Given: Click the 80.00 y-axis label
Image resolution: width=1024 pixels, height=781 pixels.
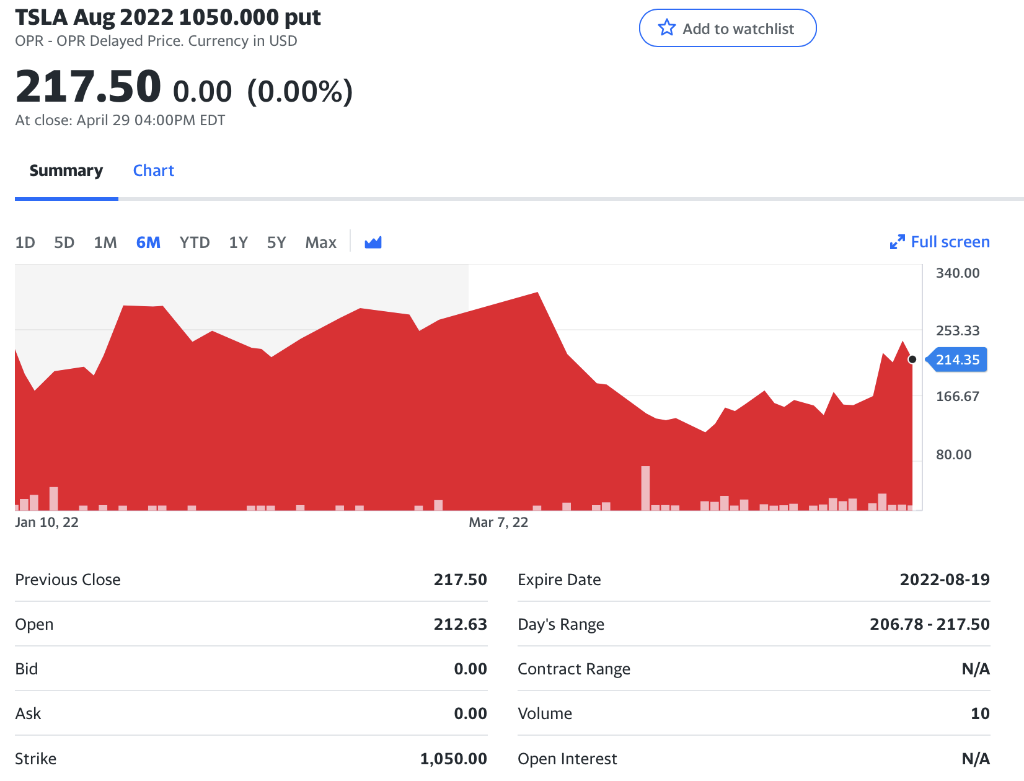Looking at the screenshot, I should pyautogui.click(x=953, y=454).
